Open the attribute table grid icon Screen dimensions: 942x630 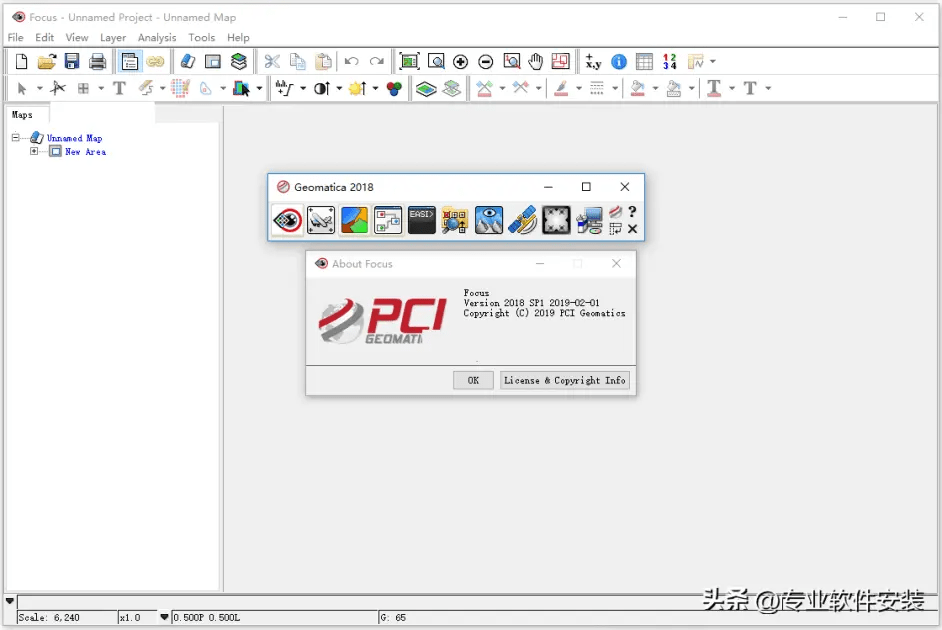click(644, 61)
